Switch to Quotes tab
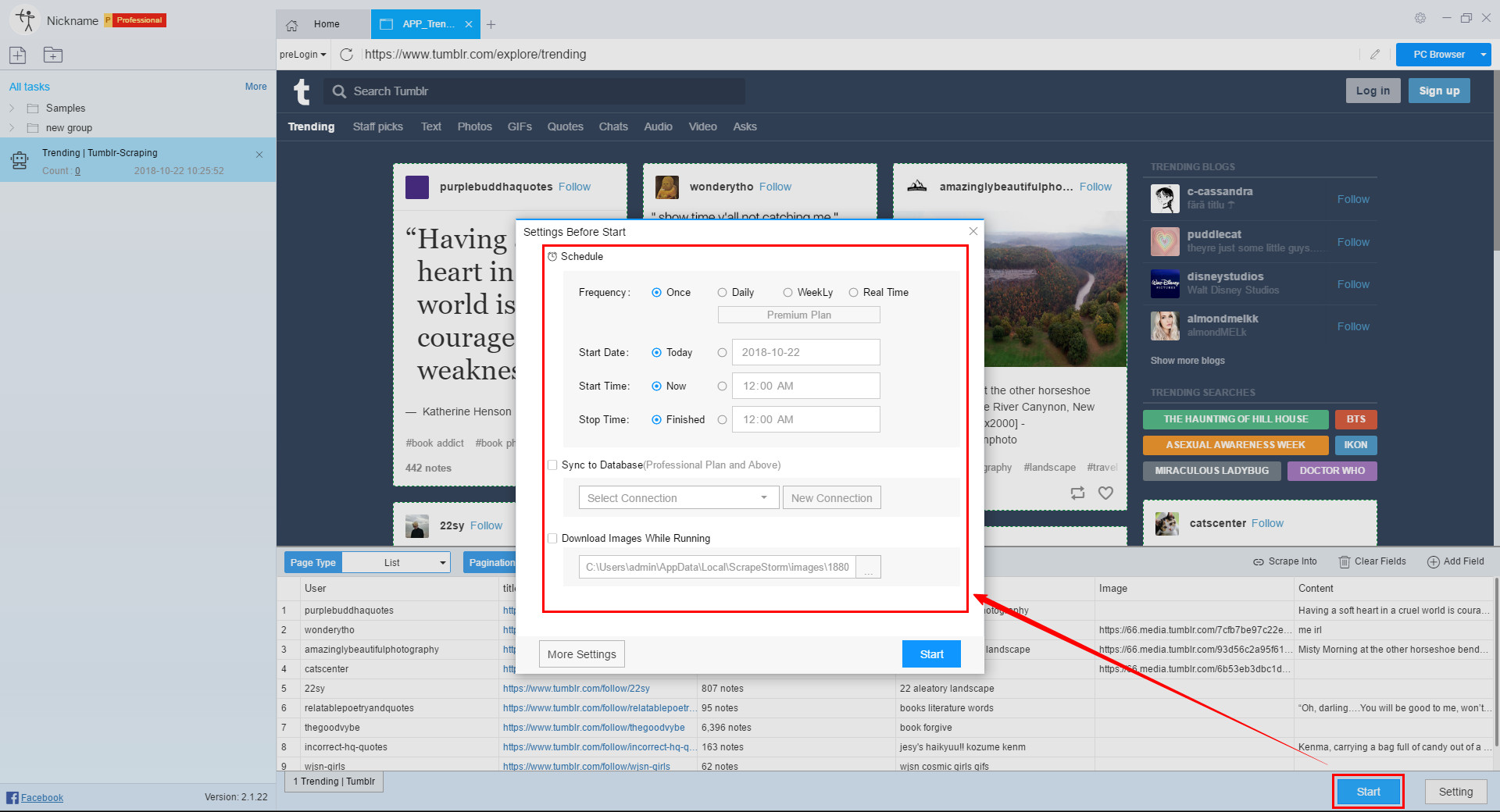Image resolution: width=1500 pixels, height=812 pixels. pos(565,126)
